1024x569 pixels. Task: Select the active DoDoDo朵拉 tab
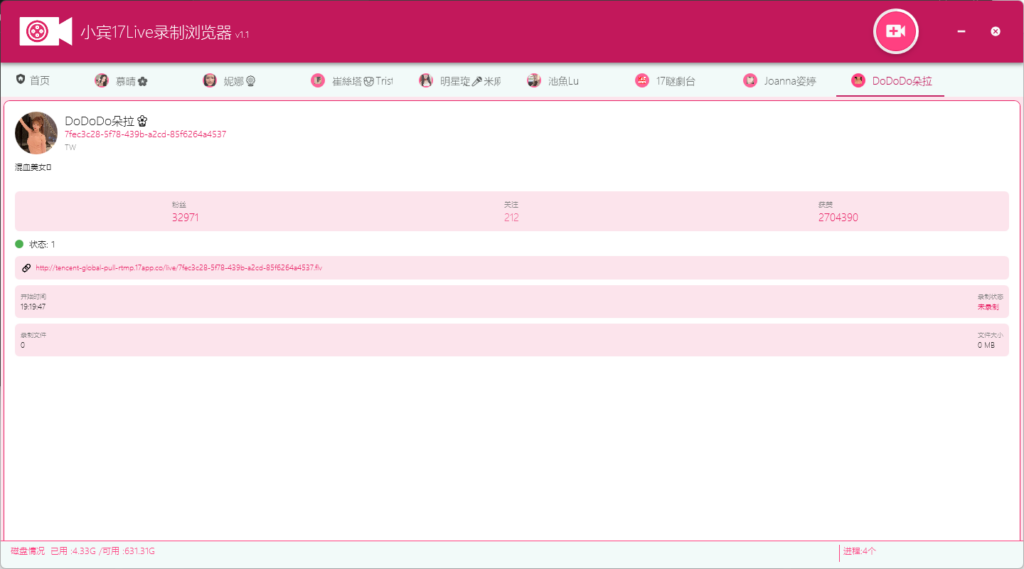click(890, 81)
